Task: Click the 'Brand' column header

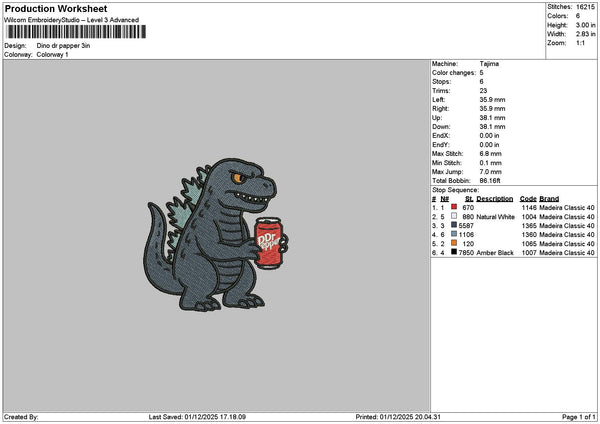Action: pyautogui.click(x=549, y=199)
